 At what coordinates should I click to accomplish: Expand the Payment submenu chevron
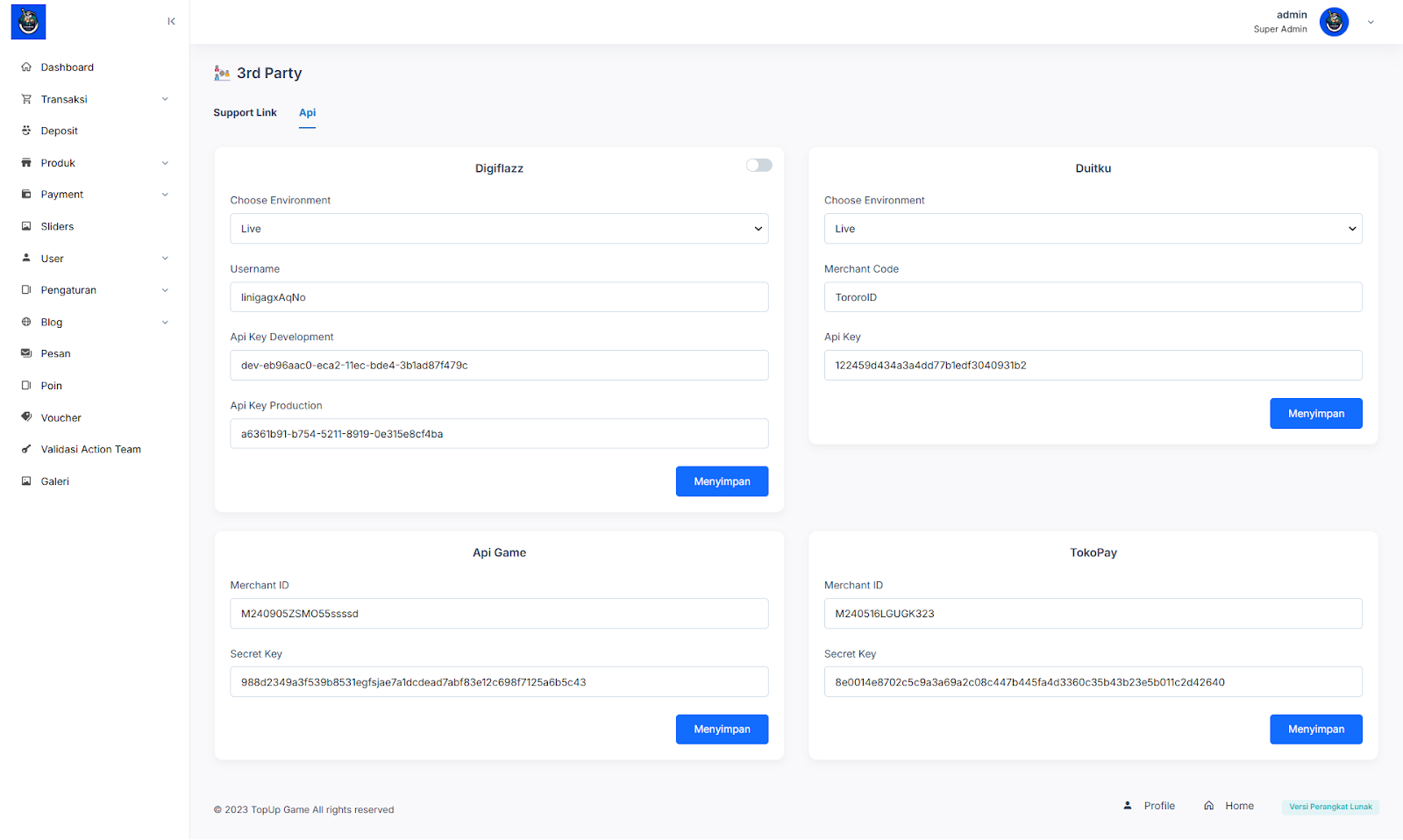165,195
